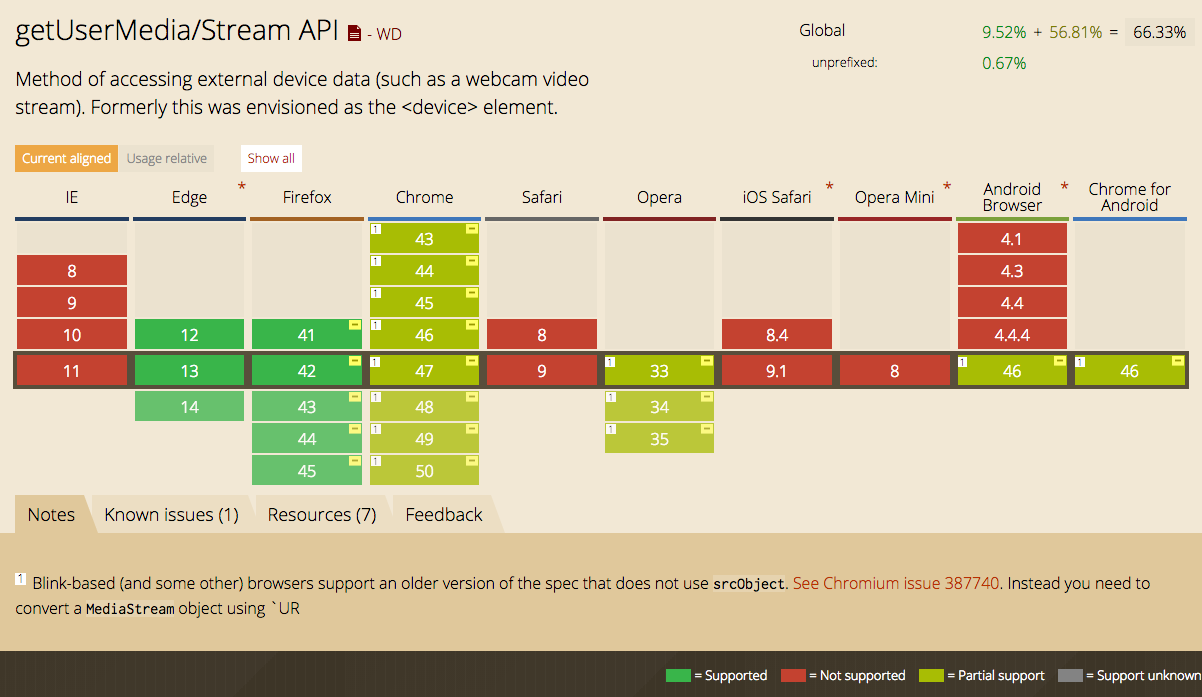Image resolution: width=1202 pixels, height=697 pixels.
Task: Follow the Chromium issue 387740 link
Action: click(896, 583)
